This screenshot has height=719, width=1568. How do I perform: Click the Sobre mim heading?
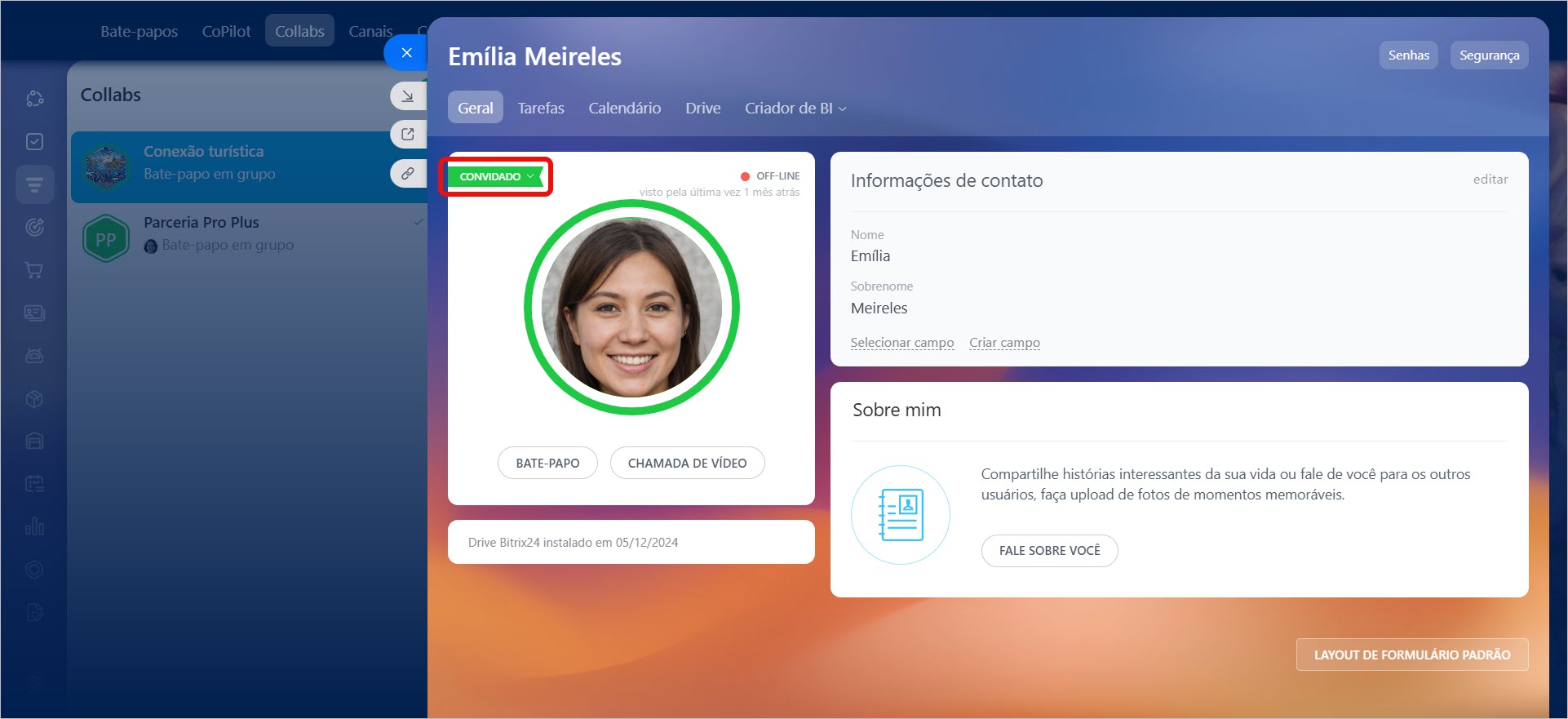[897, 410]
